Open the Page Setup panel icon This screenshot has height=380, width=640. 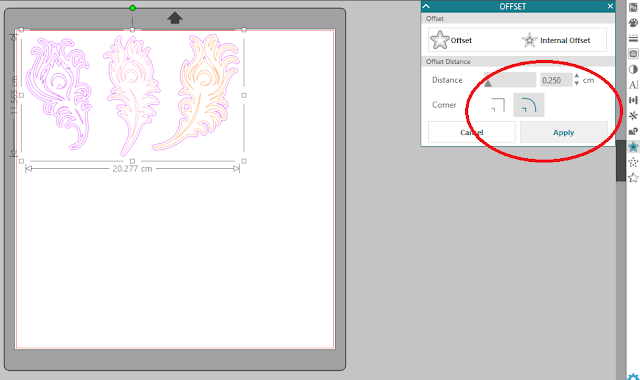(x=633, y=7)
